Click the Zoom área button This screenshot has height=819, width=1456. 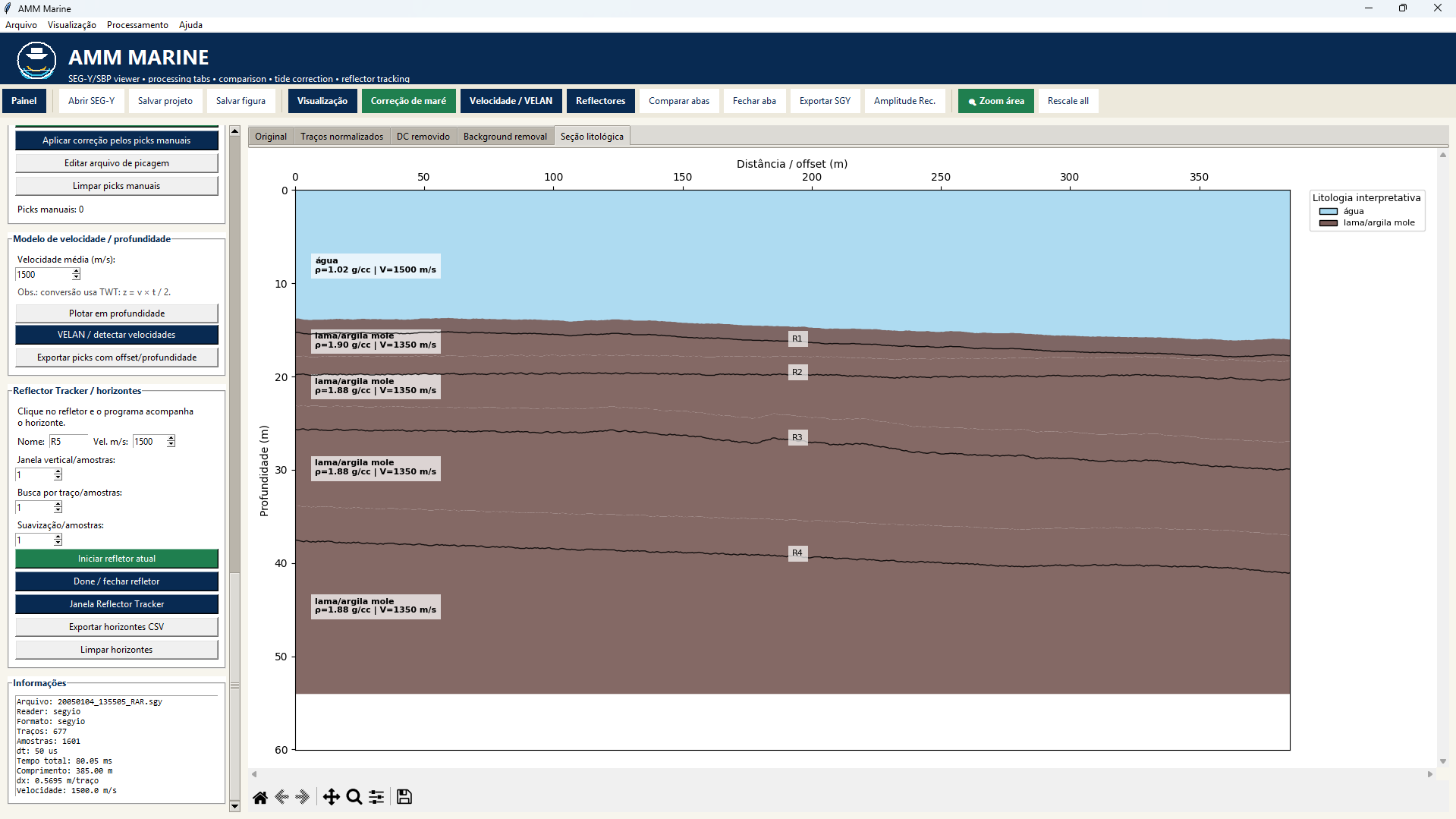point(995,101)
